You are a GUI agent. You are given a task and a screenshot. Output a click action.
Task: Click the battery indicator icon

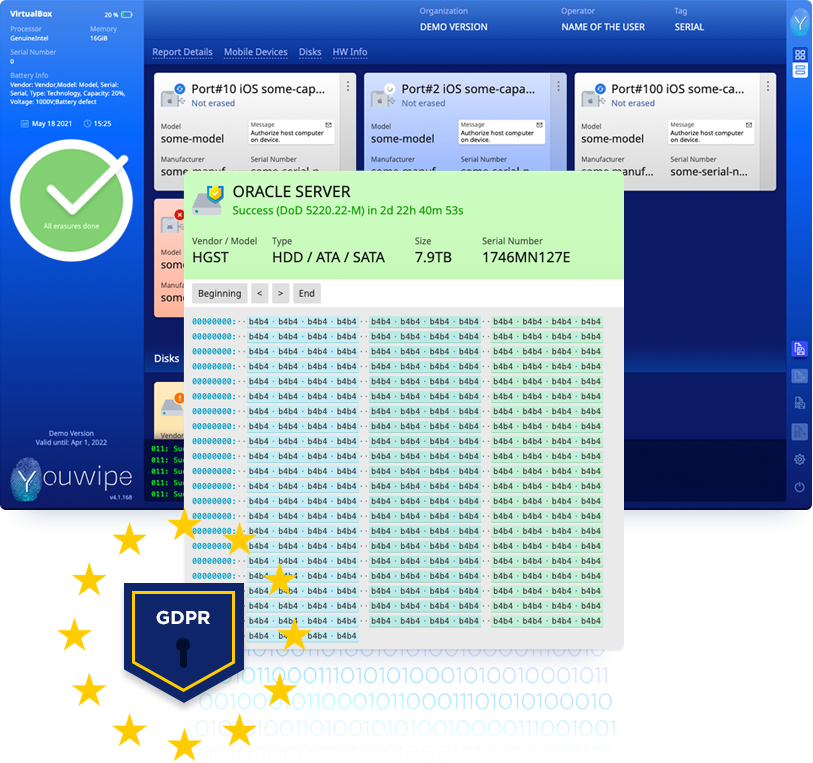click(x=127, y=15)
